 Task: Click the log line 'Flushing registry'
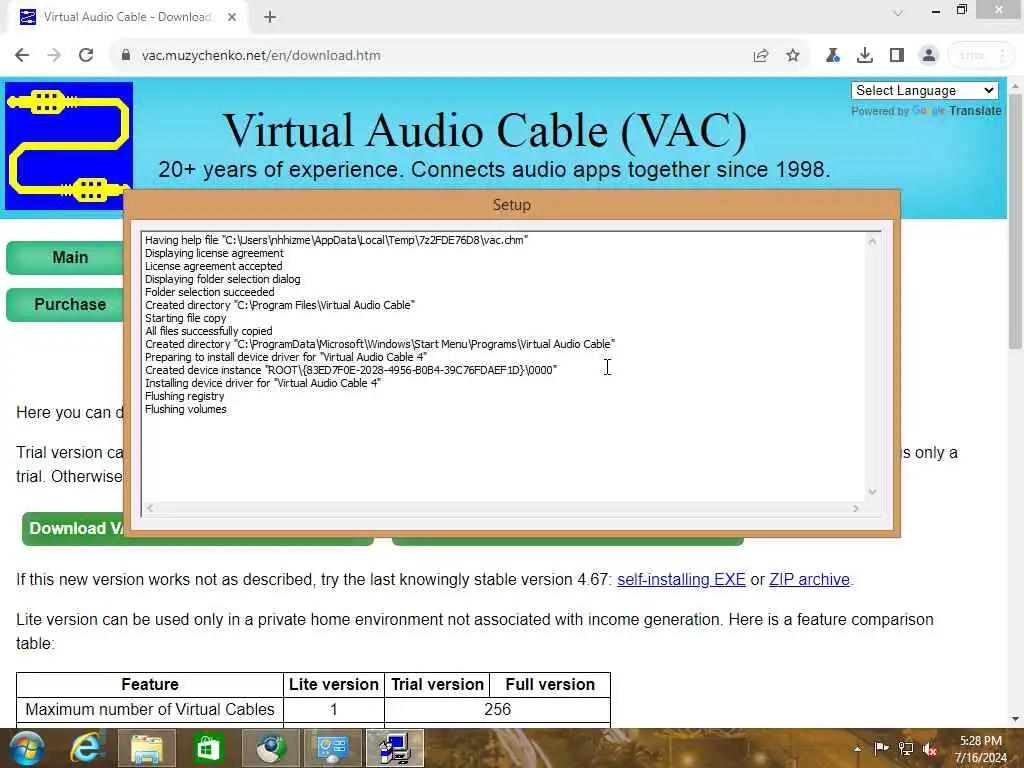pos(184,396)
